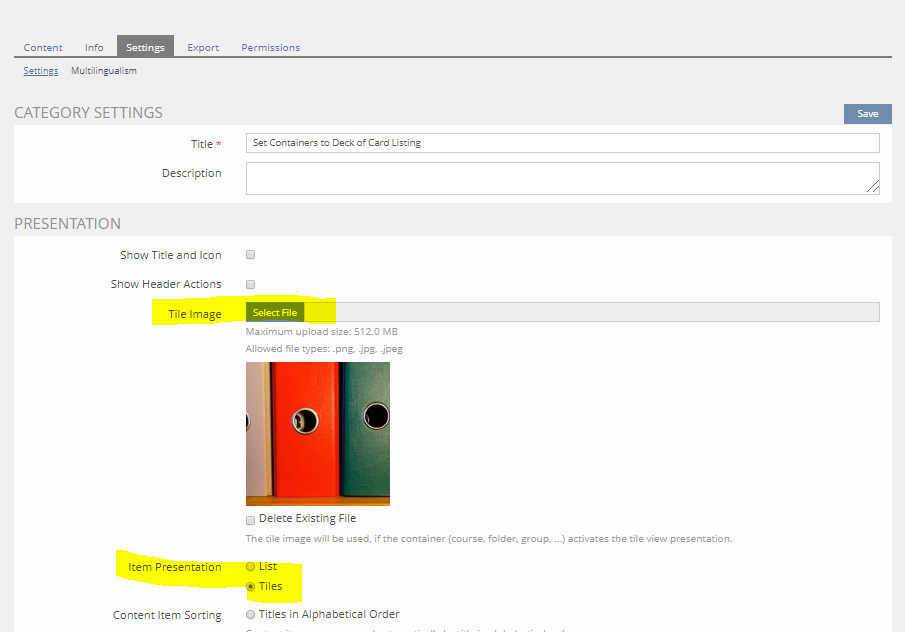Choose List for Item Presentation
Viewport: 905px width, 632px height.
[x=251, y=567]
